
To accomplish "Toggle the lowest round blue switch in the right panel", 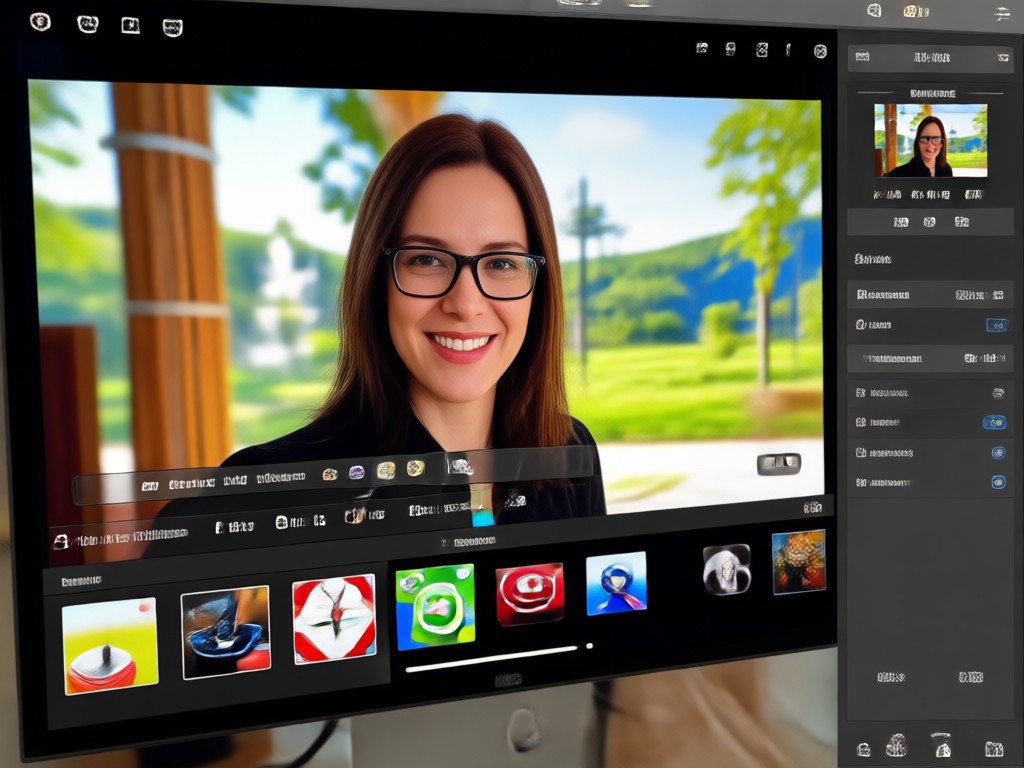I will click(x=999, y=483).
